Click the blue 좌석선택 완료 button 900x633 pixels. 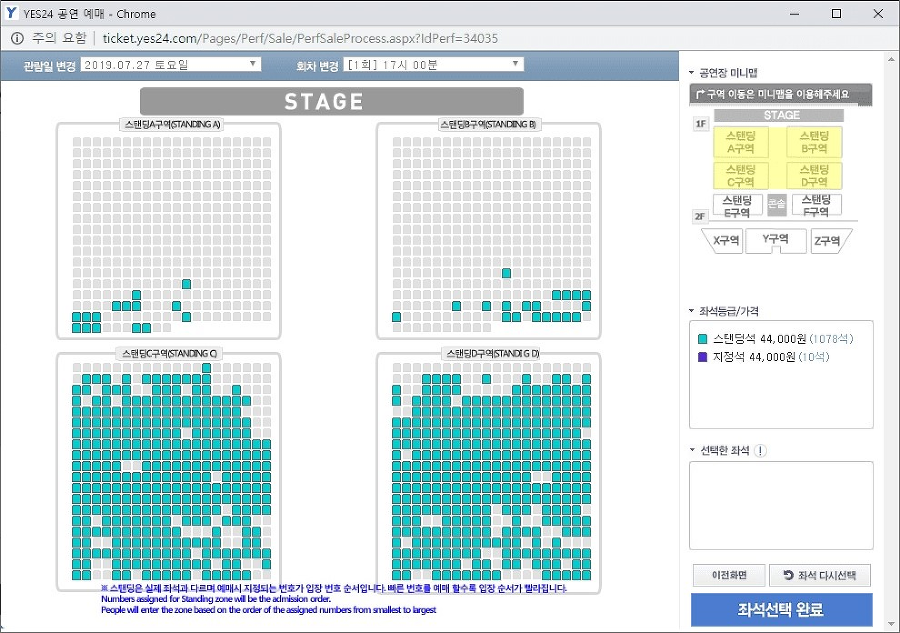coord(781,610)
